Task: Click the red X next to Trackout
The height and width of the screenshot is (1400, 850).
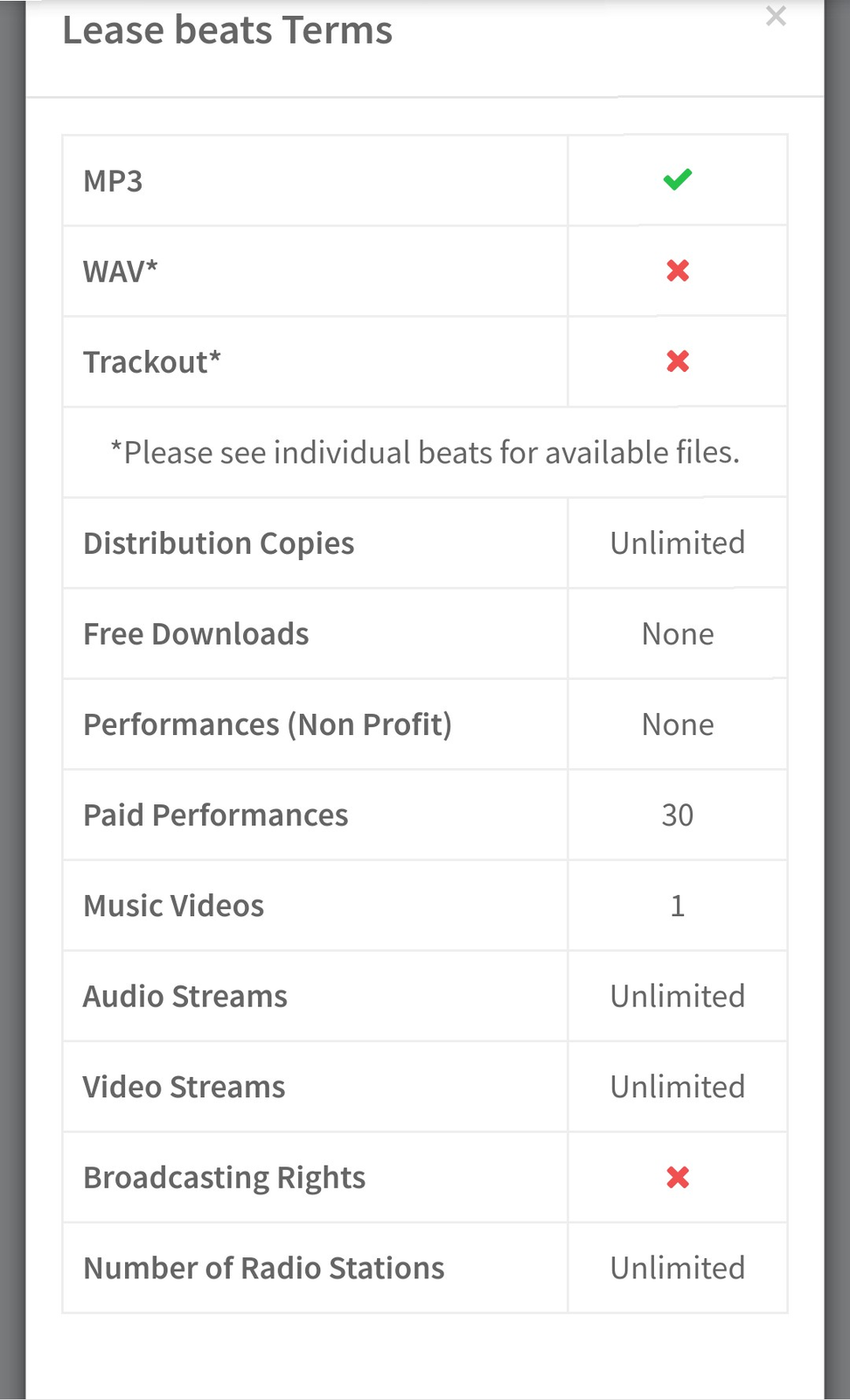Action: pyautogui.click(x=678, y=361)
